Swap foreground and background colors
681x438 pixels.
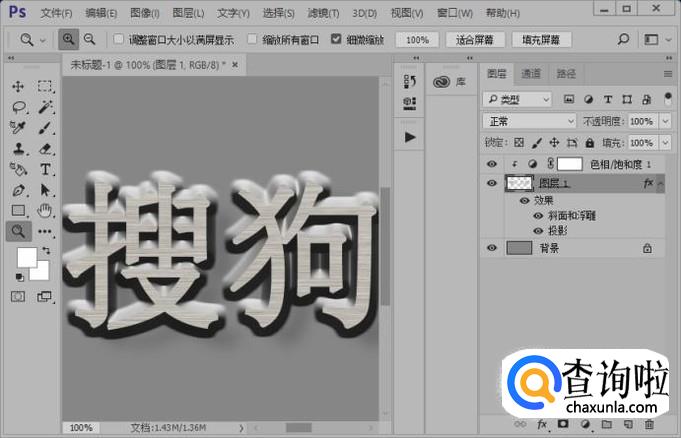click(46, 250)
